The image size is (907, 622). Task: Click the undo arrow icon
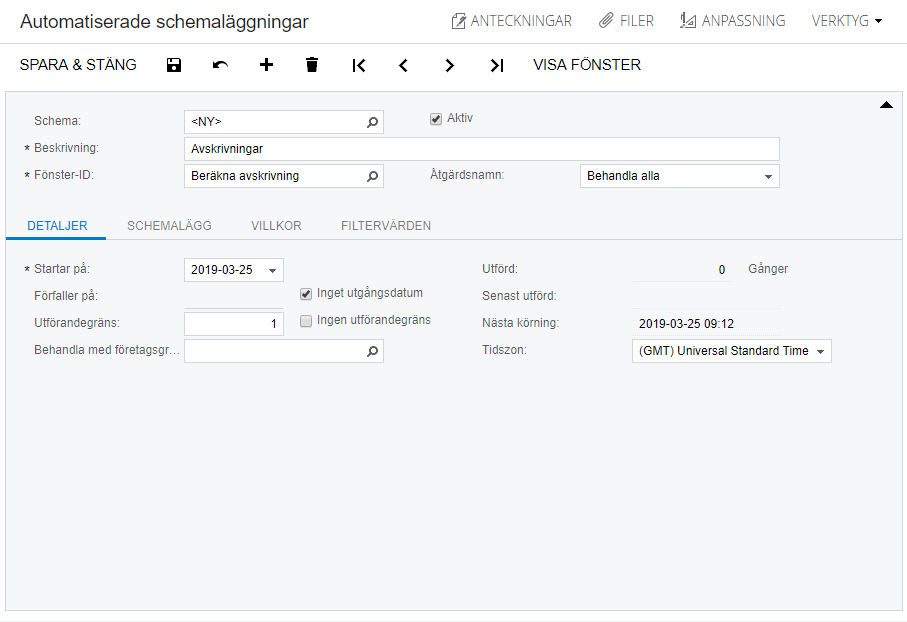[x=220, y=65]
